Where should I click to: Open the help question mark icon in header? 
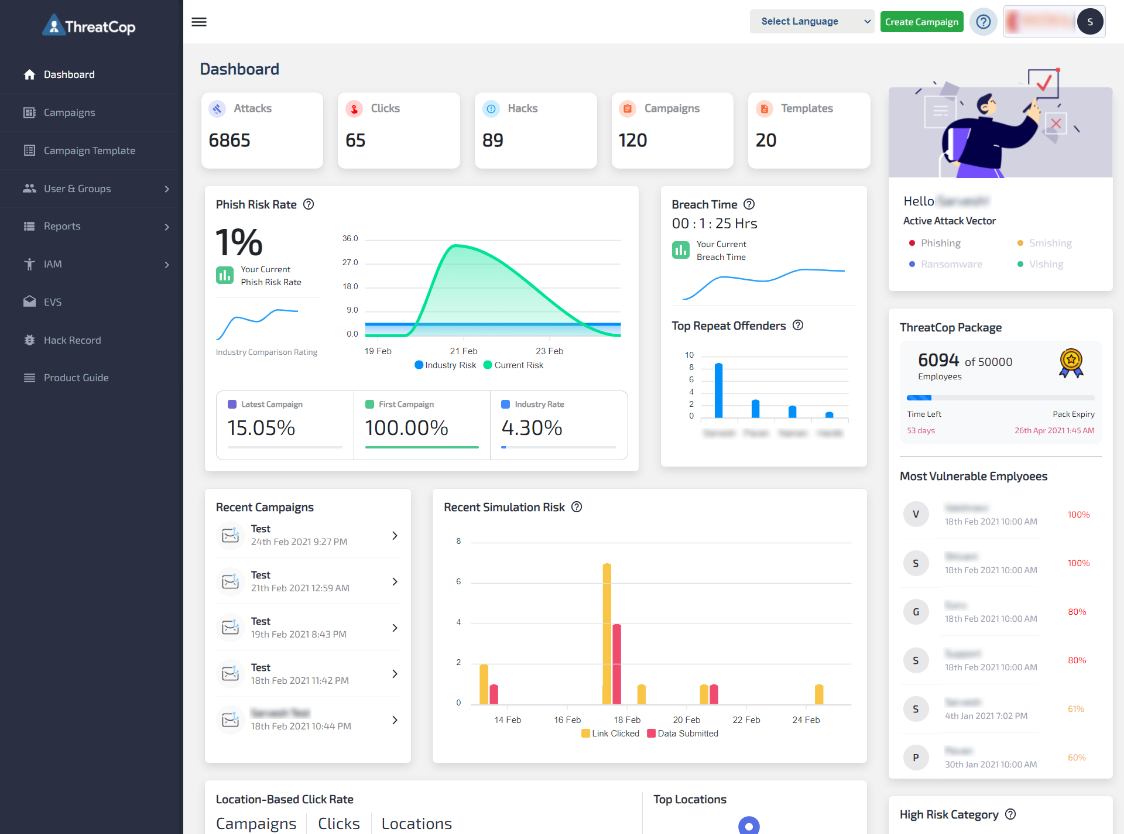click(984, 22)
